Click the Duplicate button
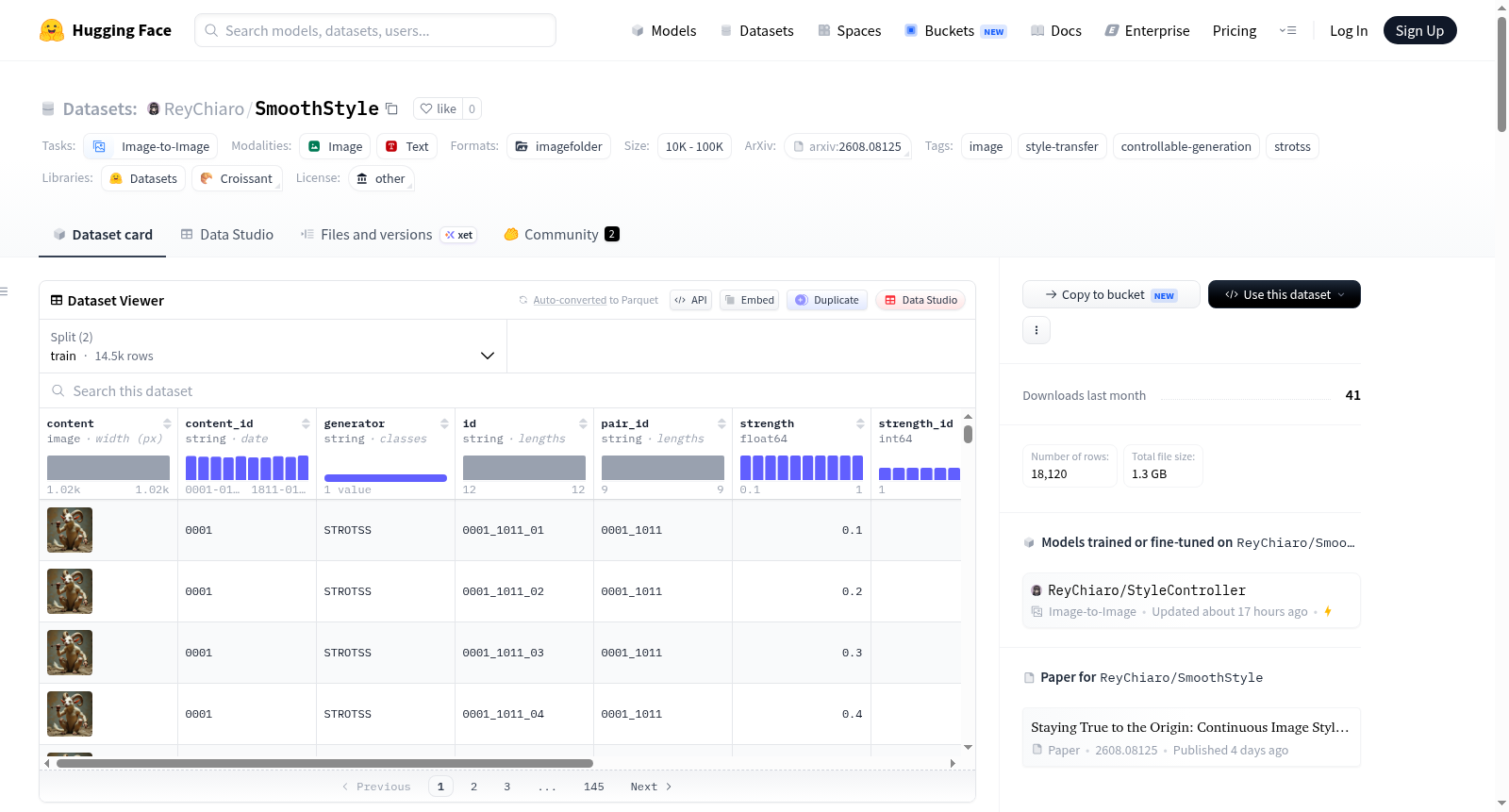 pyautogui.click(x=826, y=300)
